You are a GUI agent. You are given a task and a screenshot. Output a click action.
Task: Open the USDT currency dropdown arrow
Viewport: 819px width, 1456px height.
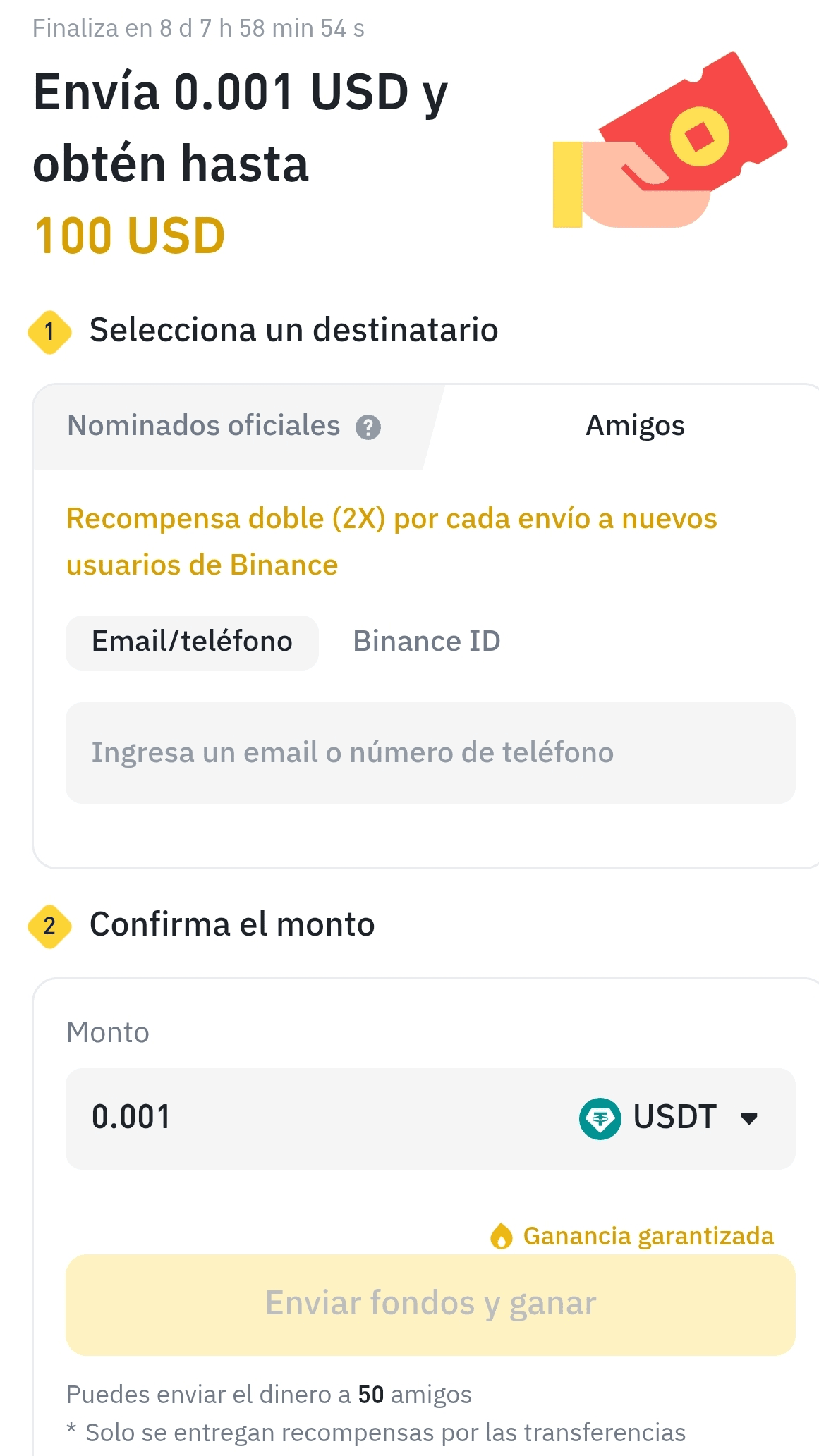pyautogui.click(x=749, y=1118)
